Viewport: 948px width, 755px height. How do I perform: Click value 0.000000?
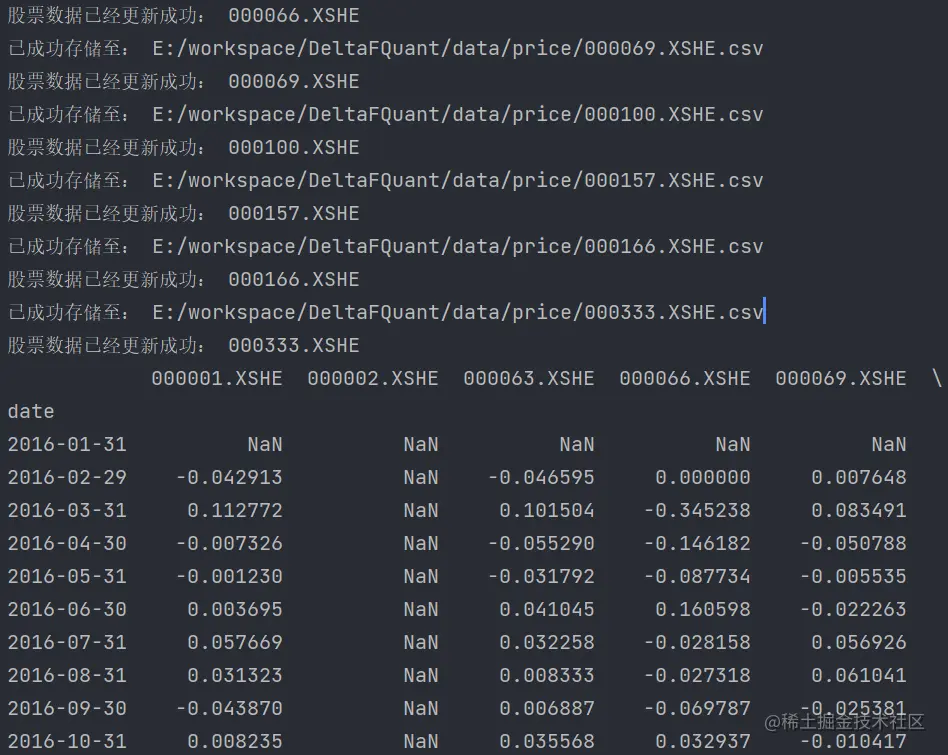tap(703, 478)
